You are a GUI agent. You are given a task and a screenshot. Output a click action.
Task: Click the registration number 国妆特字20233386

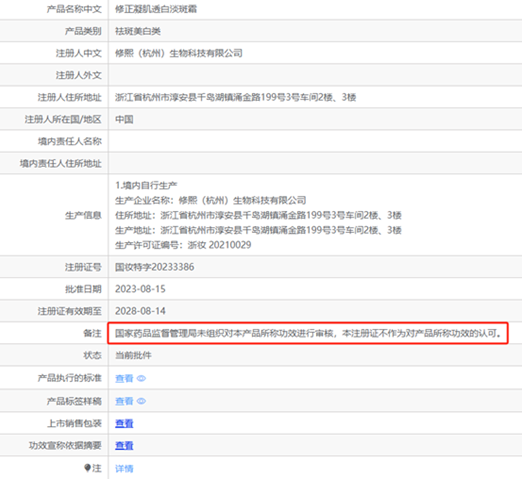[x=155, y=267]
